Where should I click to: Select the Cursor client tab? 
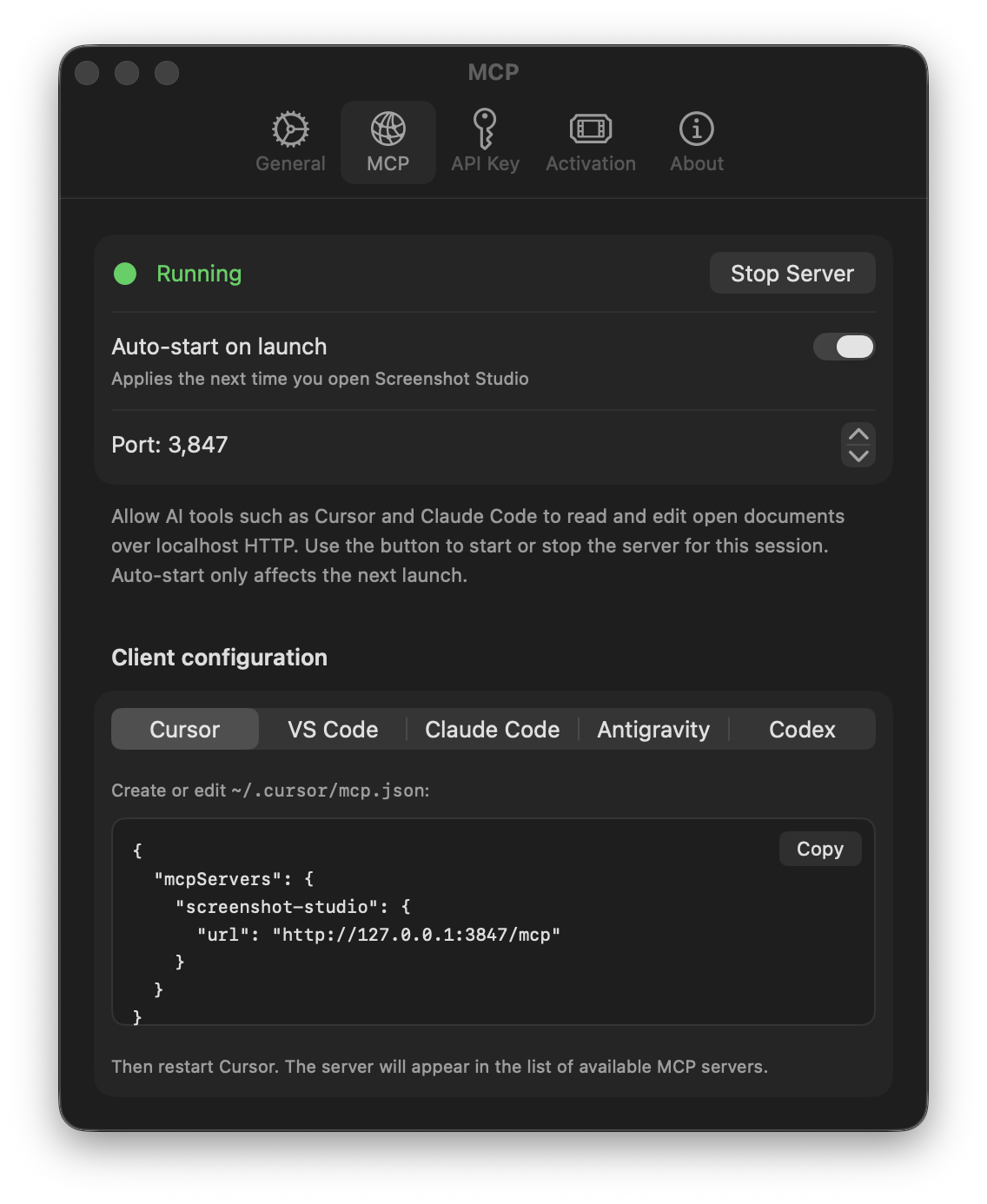coord(185,729)
